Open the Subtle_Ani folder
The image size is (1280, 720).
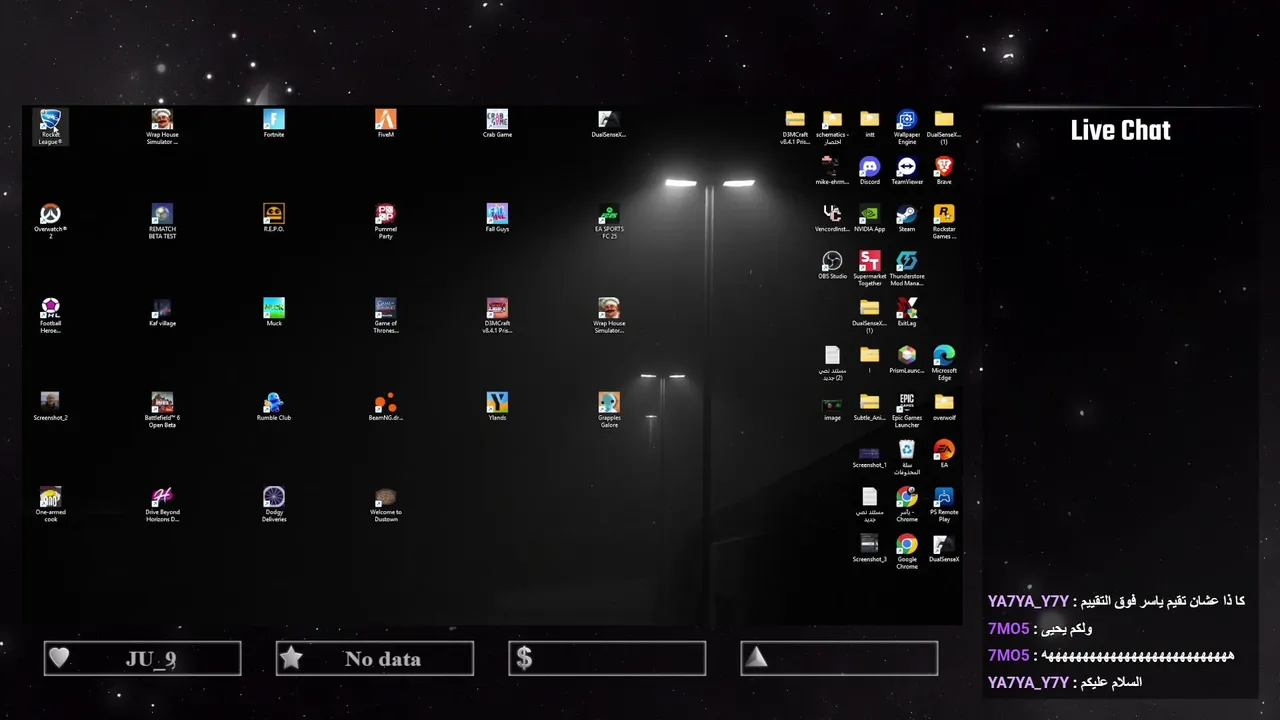click(869, 408)
